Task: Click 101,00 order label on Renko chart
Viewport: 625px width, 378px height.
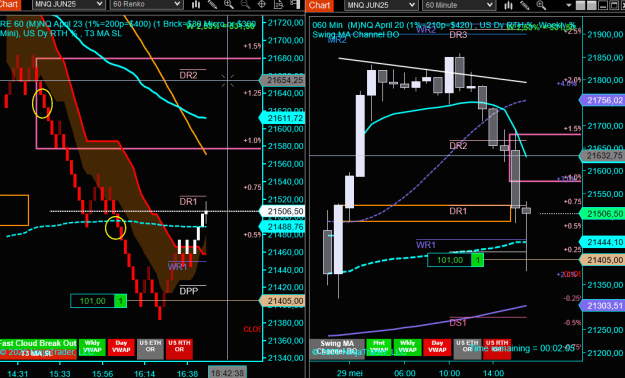Action: click(92, 301)
